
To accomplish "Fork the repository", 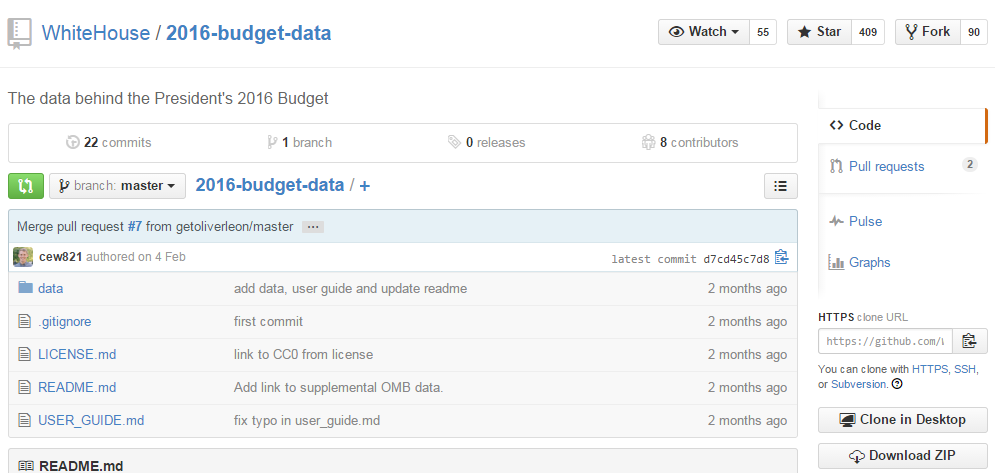I will tap(928, 32).
